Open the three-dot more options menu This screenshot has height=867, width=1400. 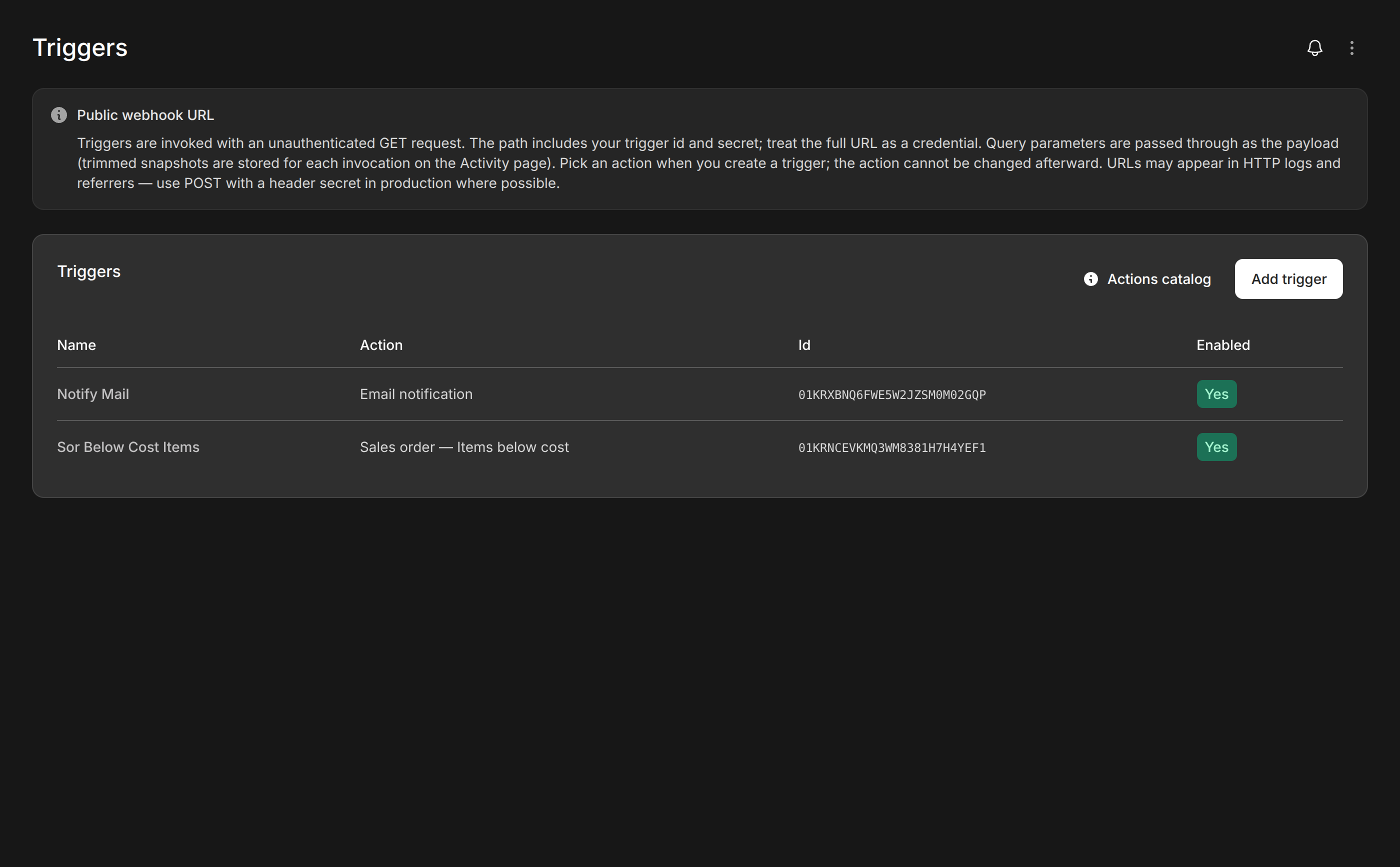(x=1352, y=47)
